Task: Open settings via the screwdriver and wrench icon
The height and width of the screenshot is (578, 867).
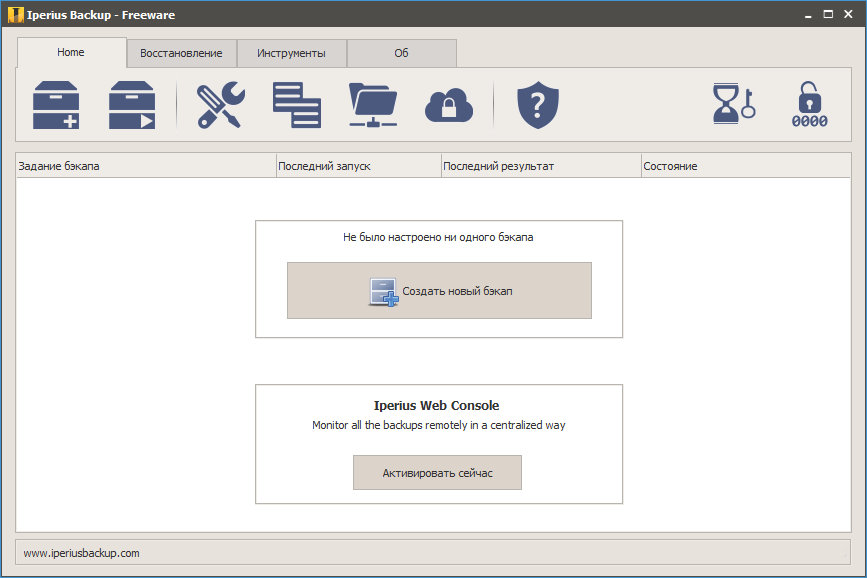Action: coord(221,105)
